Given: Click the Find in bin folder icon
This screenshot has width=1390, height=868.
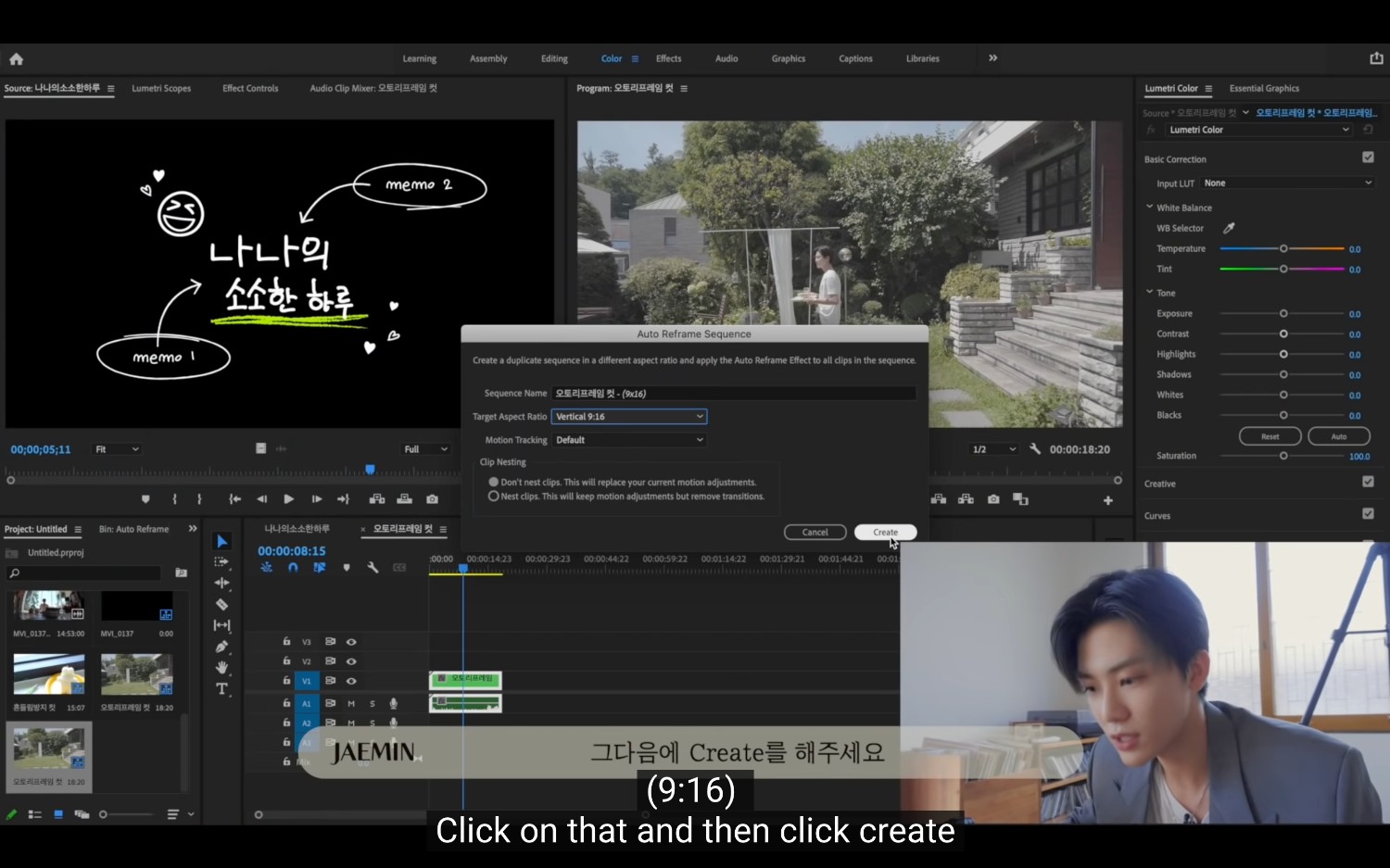Looking at the screenshot, I should click(x=182, y=573).
